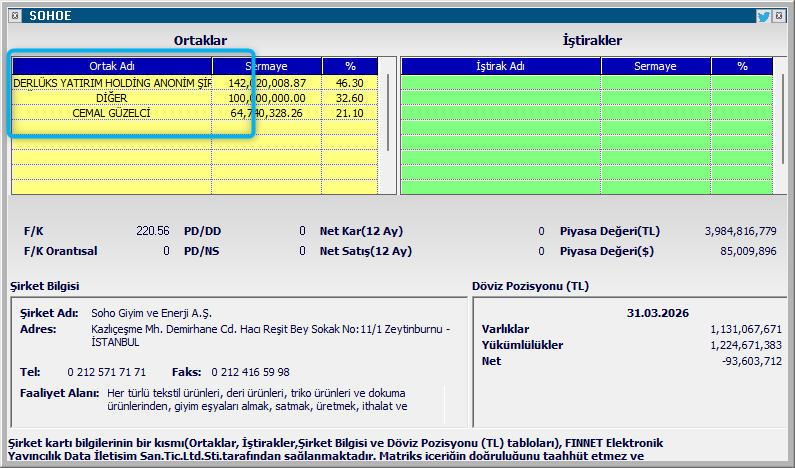The height and width of the screenshot is (468, 795).
Task: Click the Ortaklar table vertical scrollbar
Action: tap(388, 113)
